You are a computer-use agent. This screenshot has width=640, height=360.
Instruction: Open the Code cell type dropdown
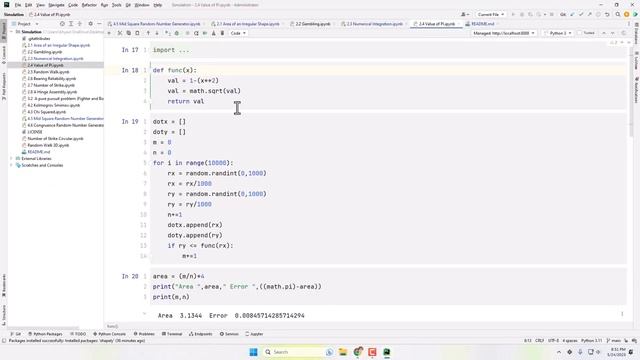pos(238,33)
